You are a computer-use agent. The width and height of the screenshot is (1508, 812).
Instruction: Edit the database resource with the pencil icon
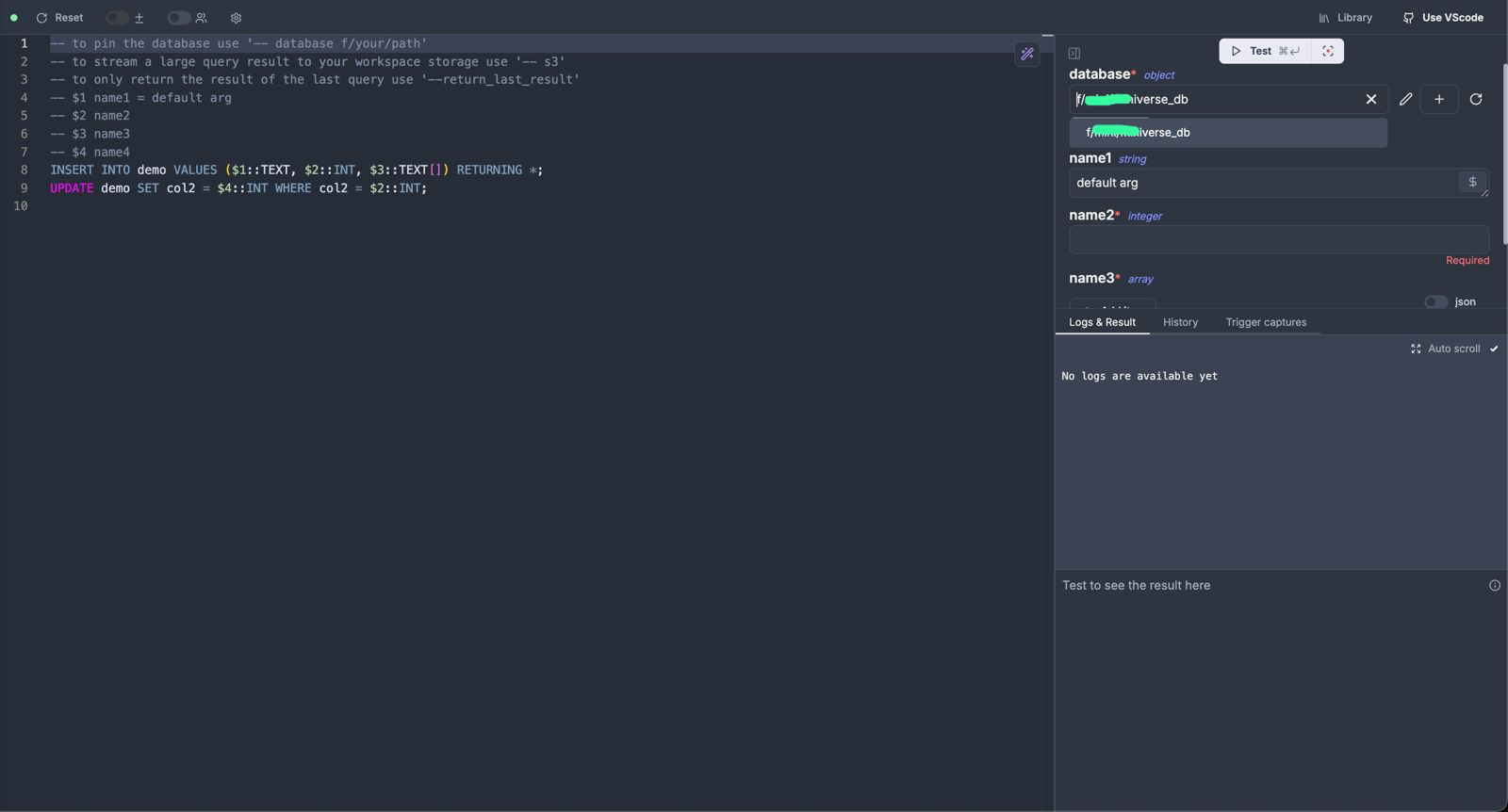[1405, 99]
